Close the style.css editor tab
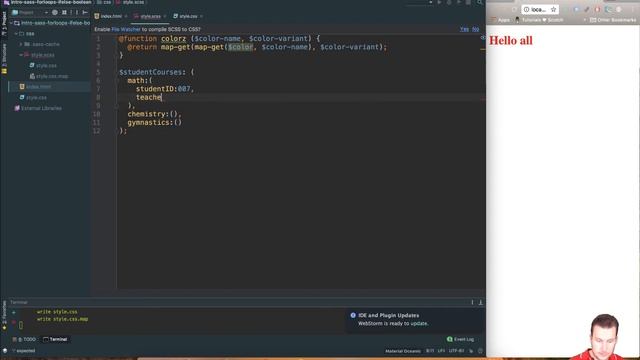The width and height of the screenshot is (640, 360). coord(202,16)
